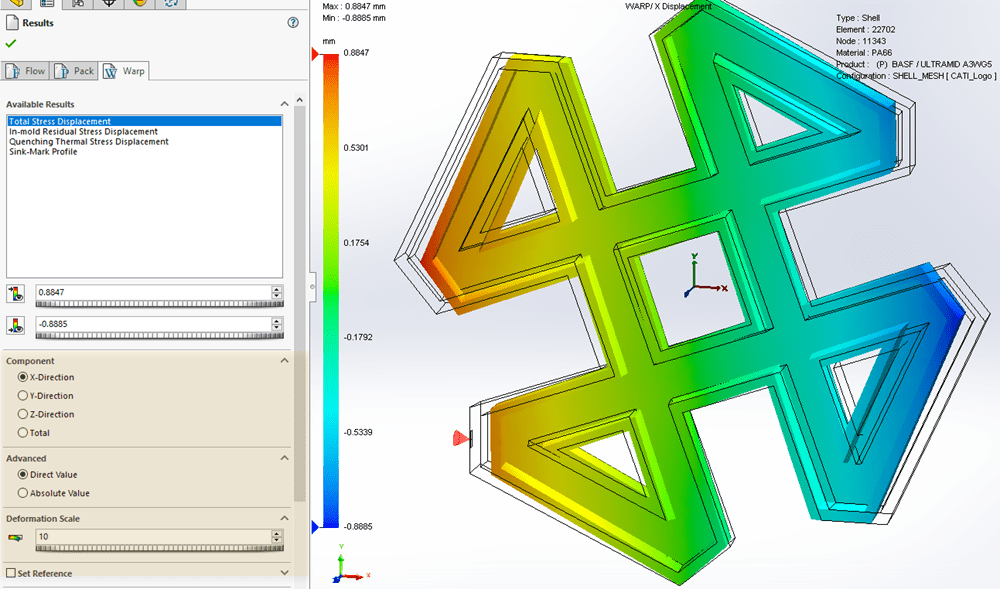Screen dimensions: 1000x589
Task: Expand the Set Reference section chevron
Action: 284,573
